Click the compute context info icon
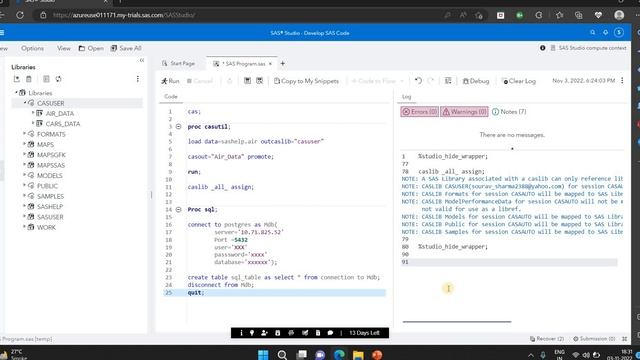 tap(542, 48)
